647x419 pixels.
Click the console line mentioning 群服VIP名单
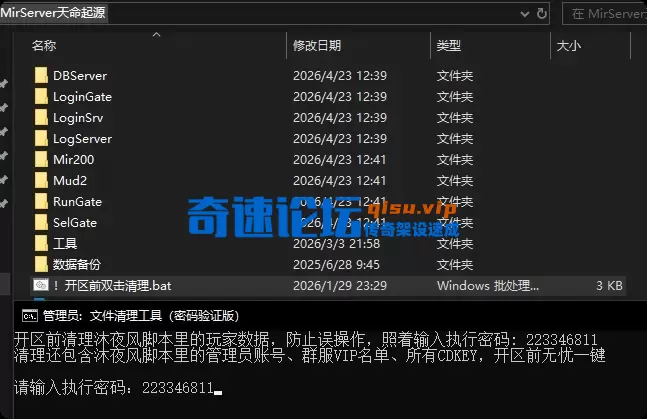click(x=310, y=355)
